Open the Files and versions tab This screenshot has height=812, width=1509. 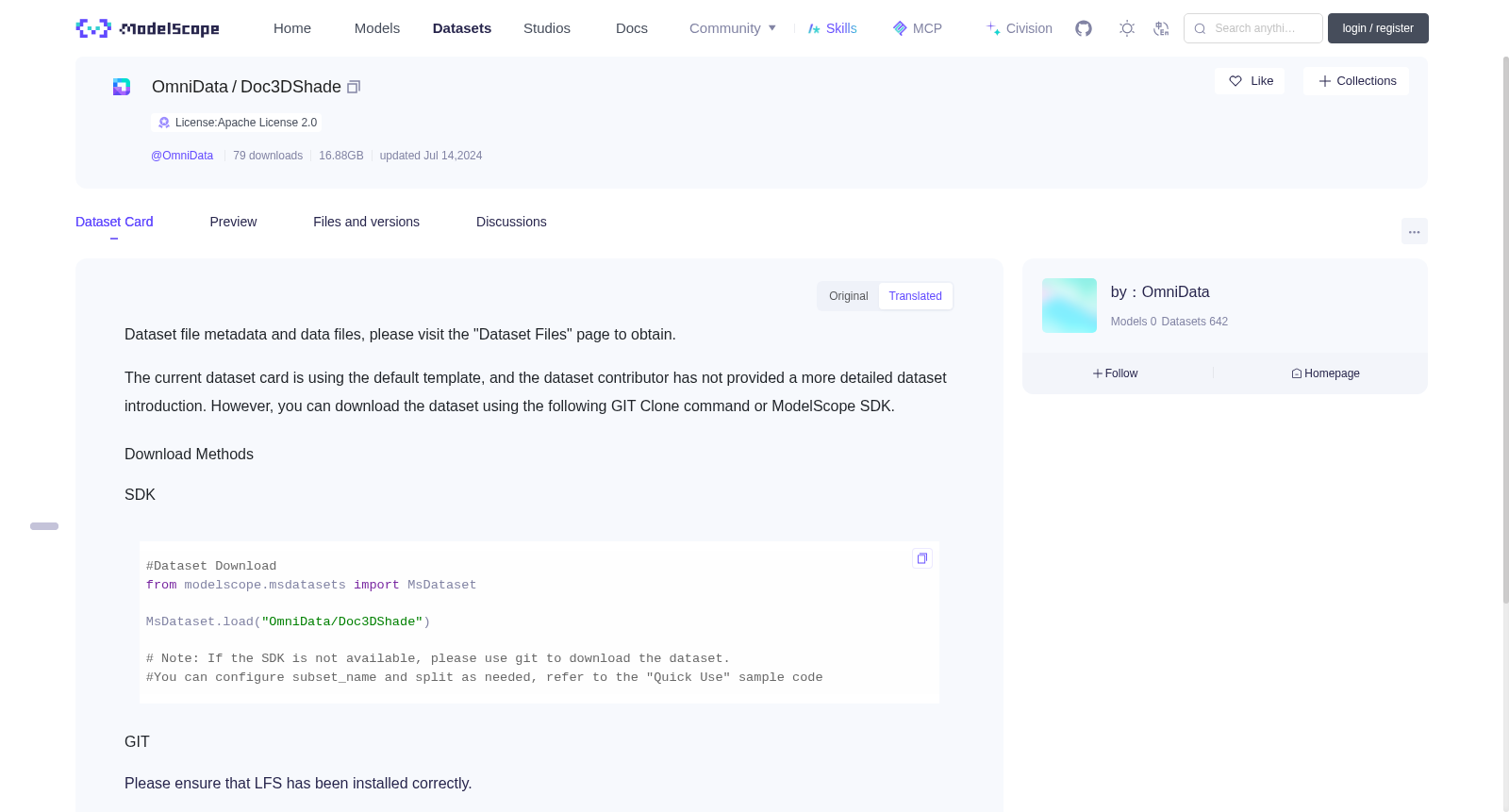coord(366,222)
